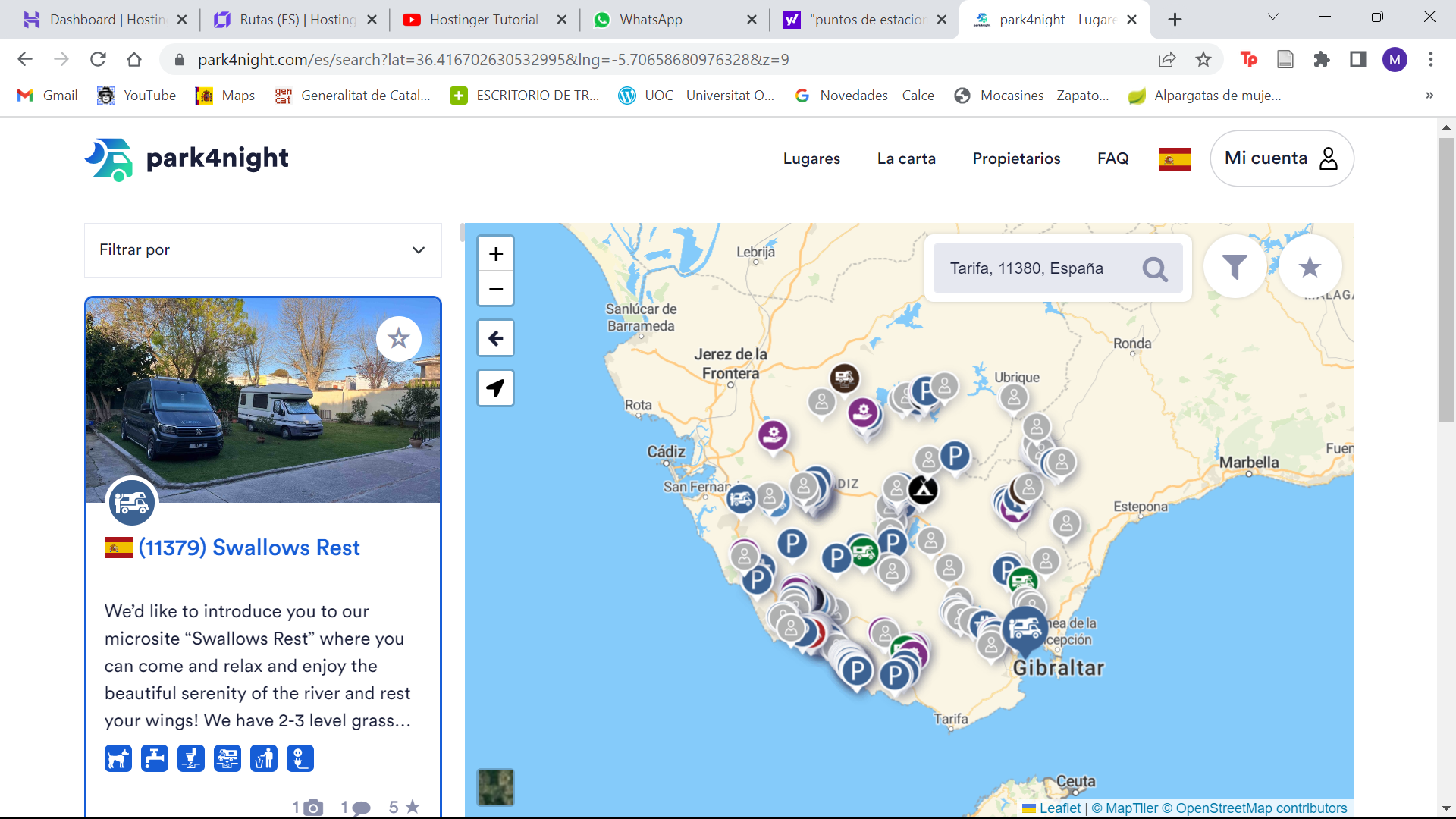Screen dimensions: 1456x819
Task: Click the map favorites star button
Action: point(1310,267)
